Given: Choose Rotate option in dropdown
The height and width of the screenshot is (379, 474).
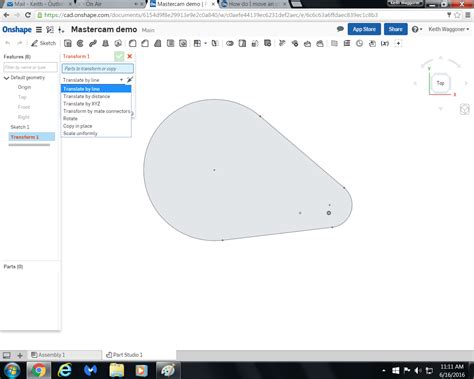Looking at the screenshot, I should click(x=96, y=118).
